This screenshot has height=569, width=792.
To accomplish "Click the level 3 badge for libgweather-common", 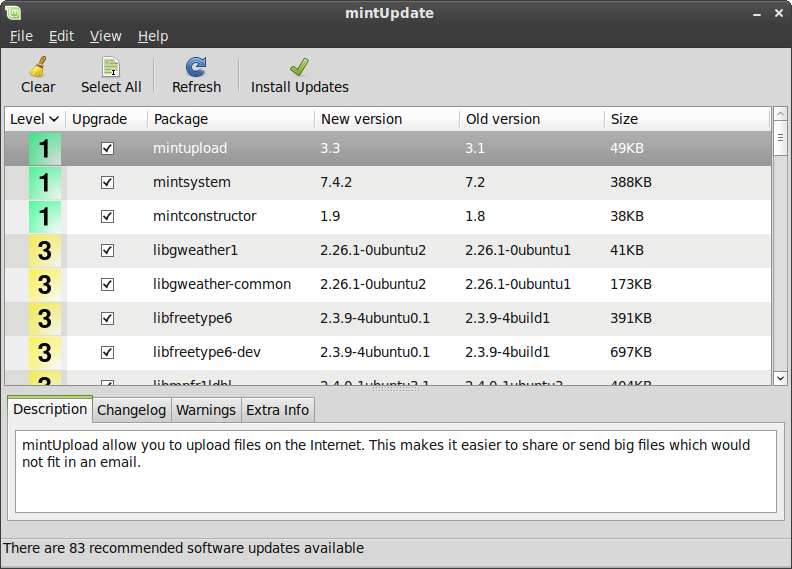I will [45, 284].
